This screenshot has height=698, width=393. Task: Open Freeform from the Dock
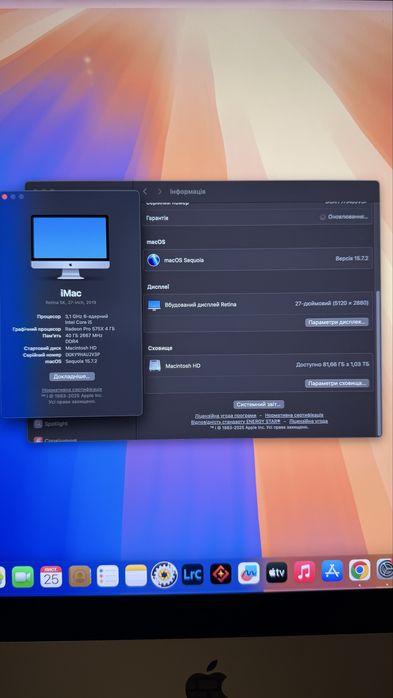249,573
